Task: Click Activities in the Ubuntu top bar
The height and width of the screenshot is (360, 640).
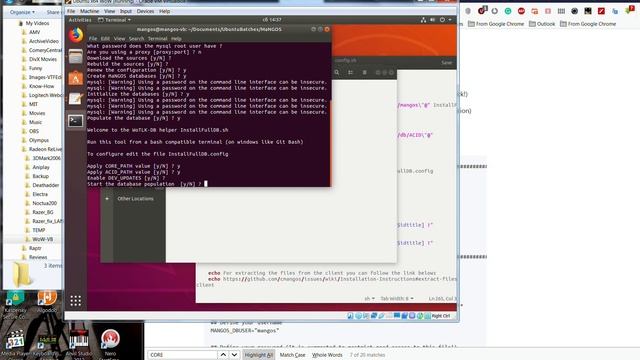Action: pyautogui.click(x=80, y=20)
